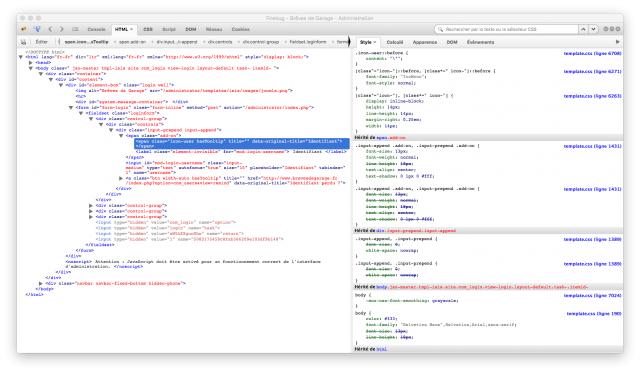Click the noscript Attention JavaScript text
This screenshot has height=373, width=640.
193,264
